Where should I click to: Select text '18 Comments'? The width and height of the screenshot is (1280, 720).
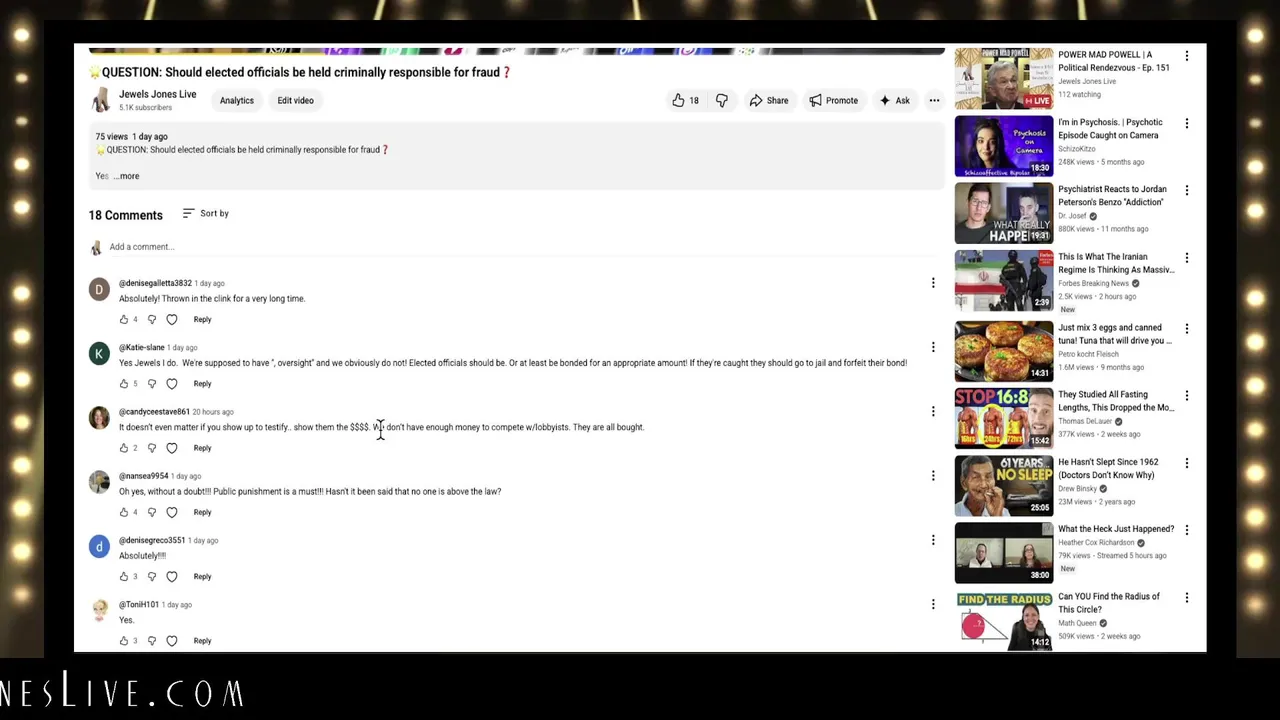click(126, 215)
